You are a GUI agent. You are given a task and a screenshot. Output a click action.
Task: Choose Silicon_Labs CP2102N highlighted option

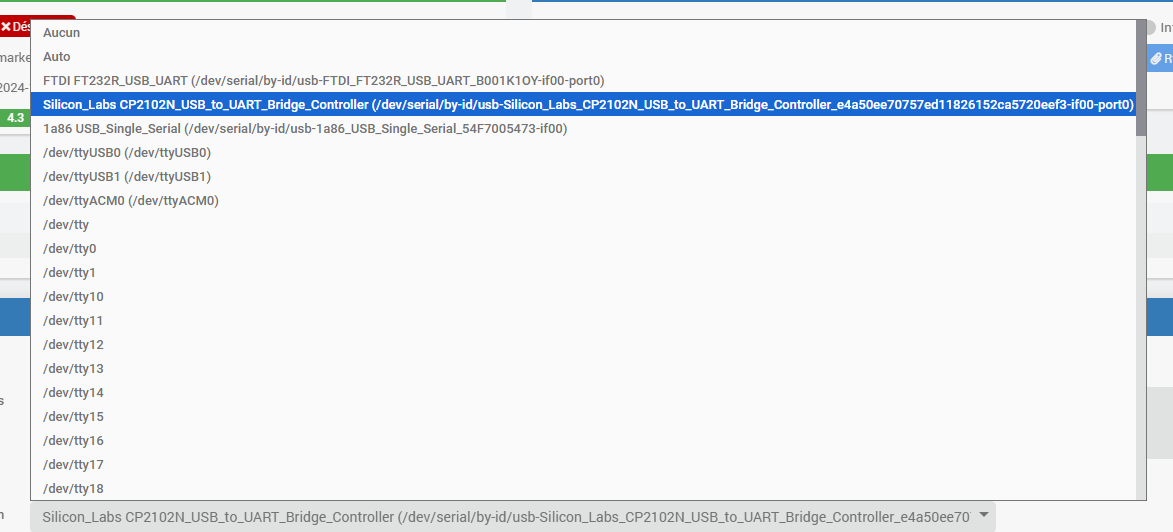(x=583, y=104)
